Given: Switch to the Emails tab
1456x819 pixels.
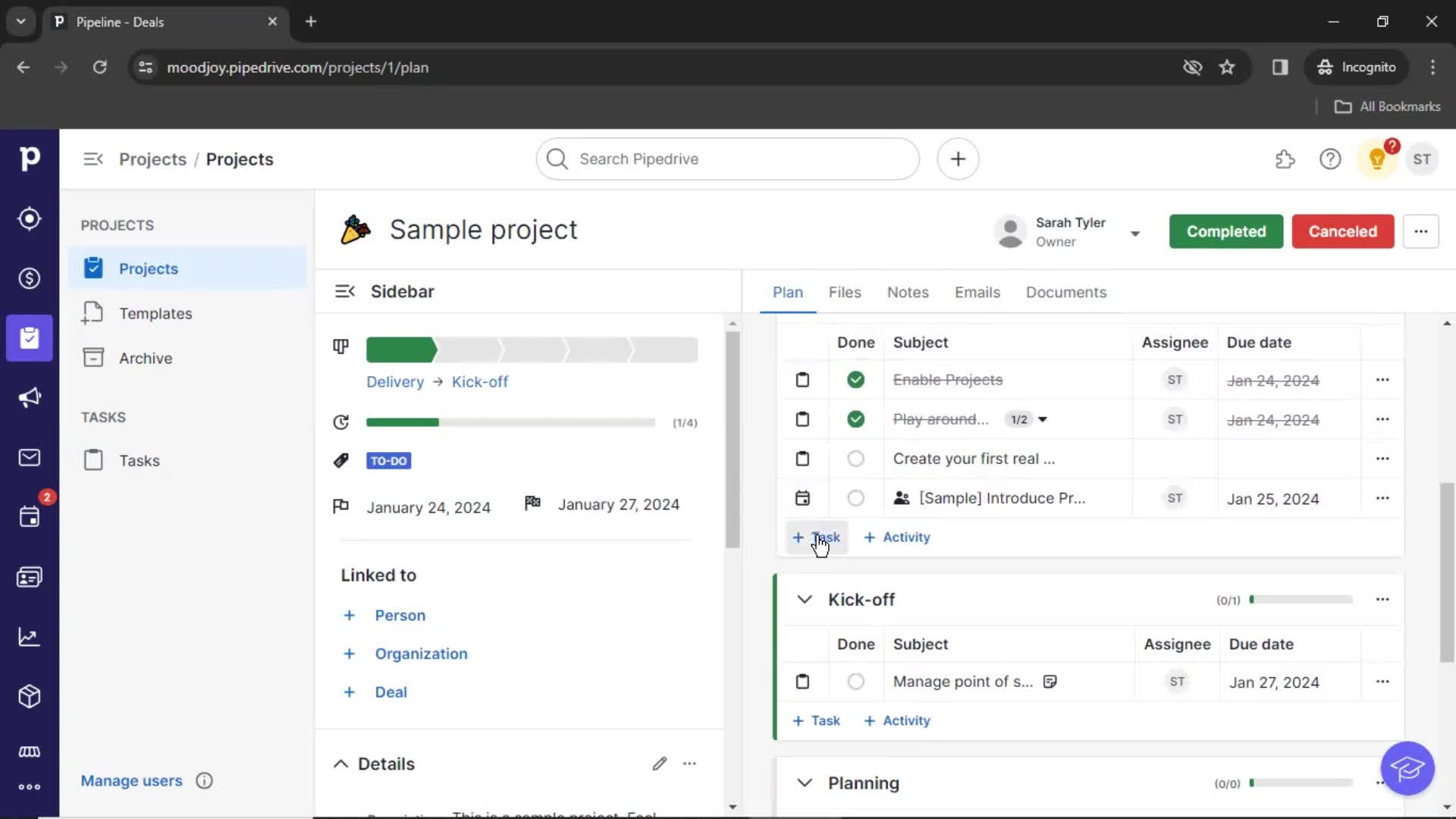Looking at the screenshot, I should tap(977, 292).
